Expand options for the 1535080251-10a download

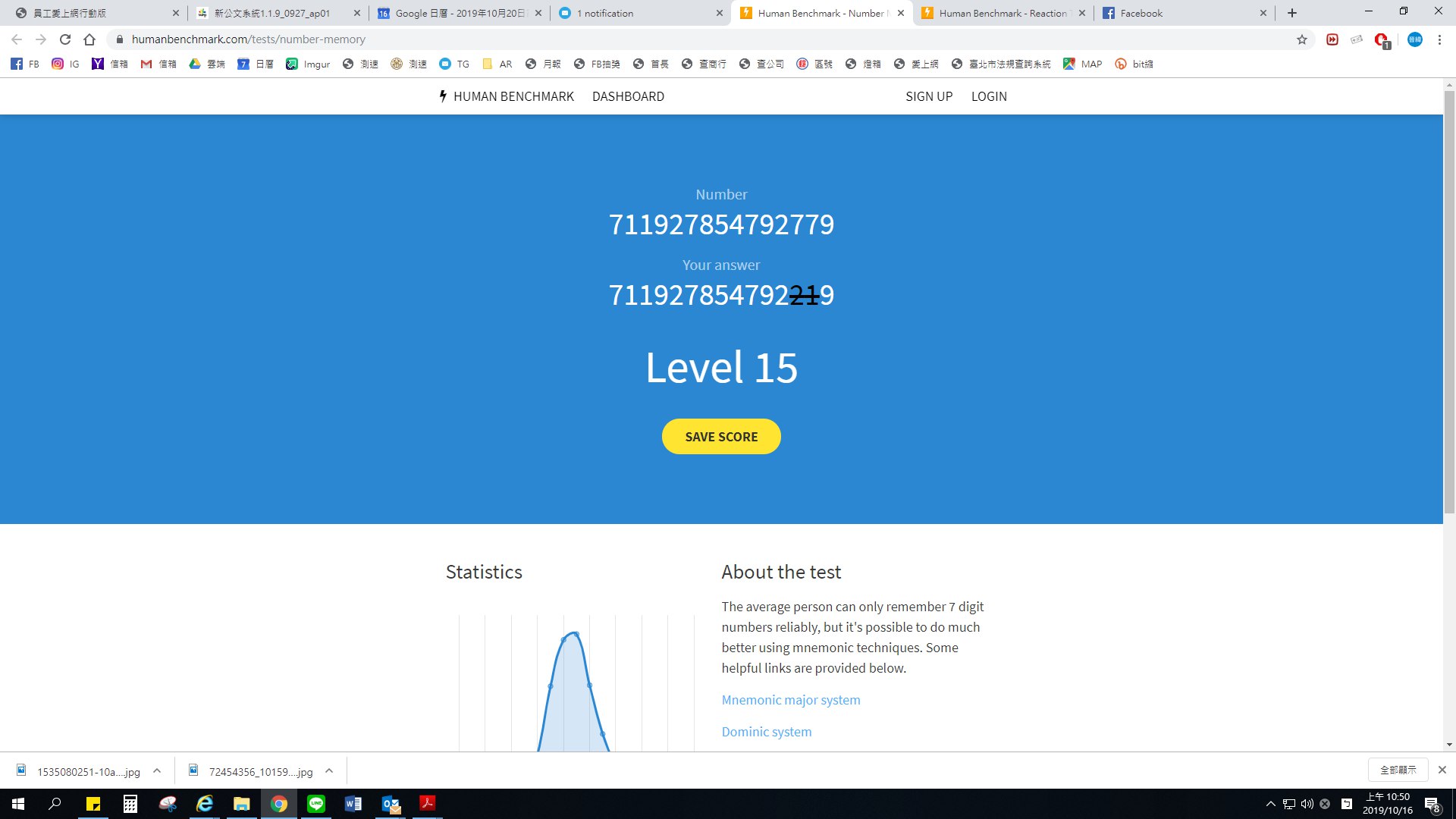[x=157, y=771]
